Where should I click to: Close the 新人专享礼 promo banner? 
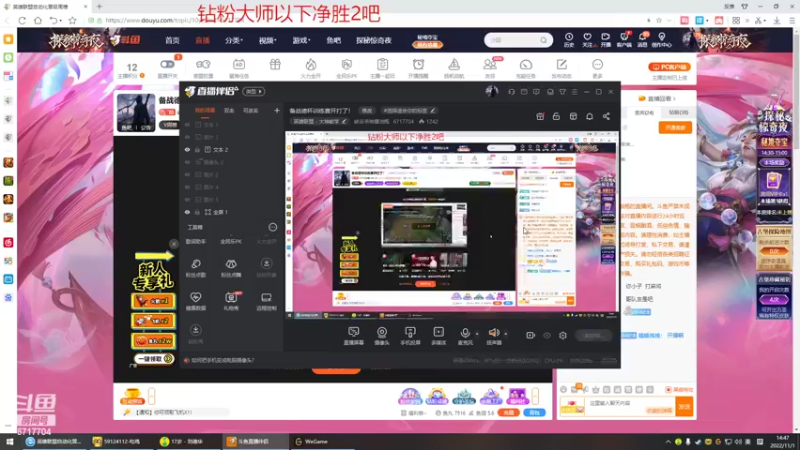174,244
